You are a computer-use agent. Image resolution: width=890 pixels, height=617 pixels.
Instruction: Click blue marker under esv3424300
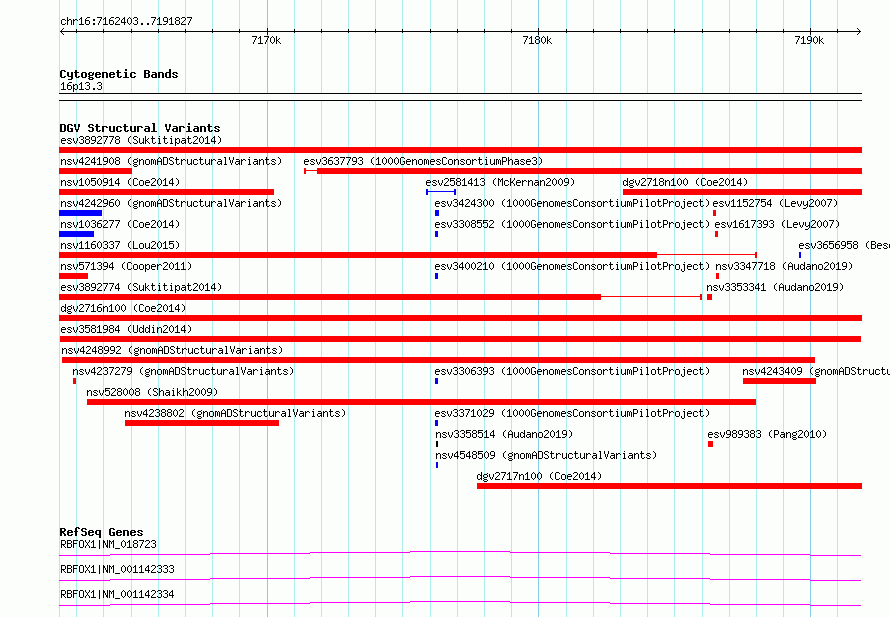[437, 213]
